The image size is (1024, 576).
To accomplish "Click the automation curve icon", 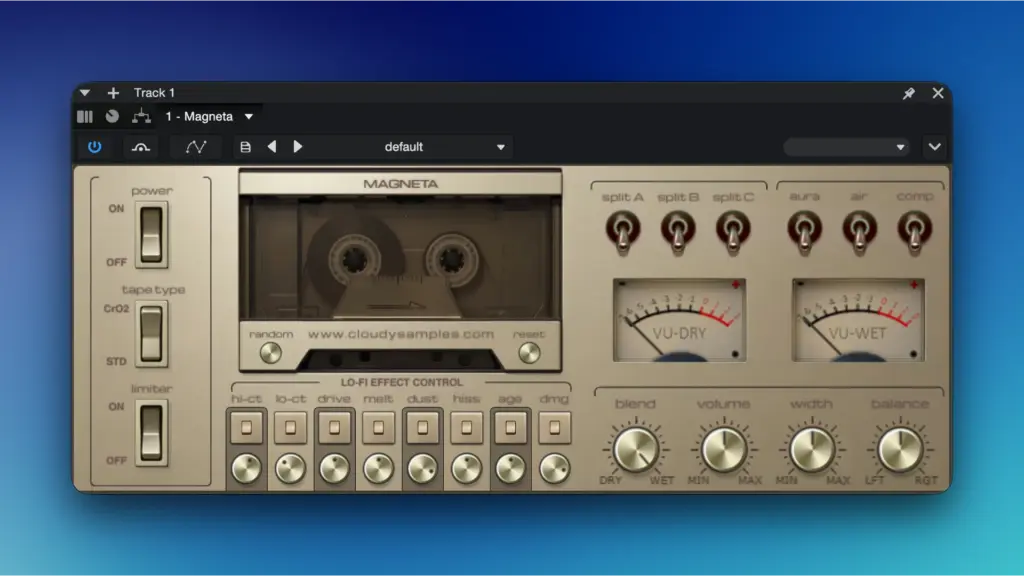I will coord(196,147).
